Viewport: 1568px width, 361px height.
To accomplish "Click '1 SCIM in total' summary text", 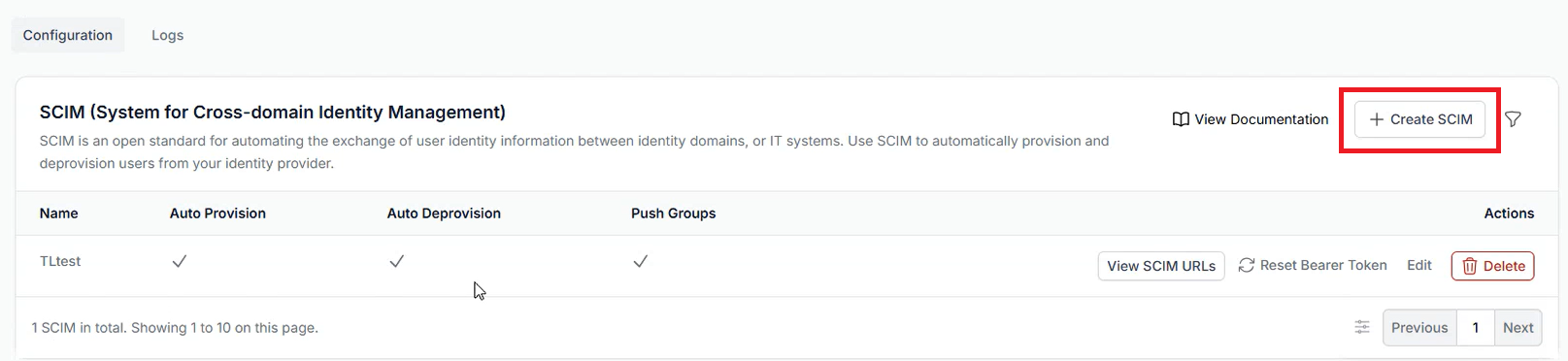I will click(x=175, y=328).
